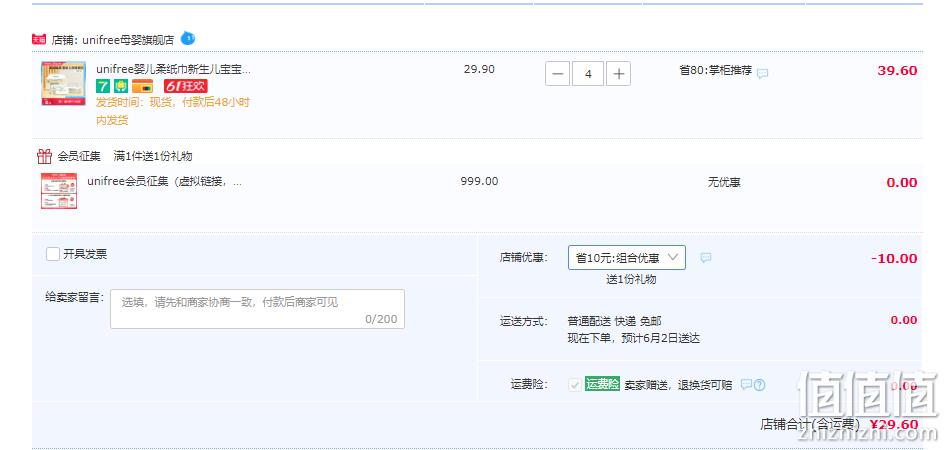Viewport: 947px width, 450px height.
Task: Click the 满1件送1份礼物 promotion text
Action: click(153, 156)
